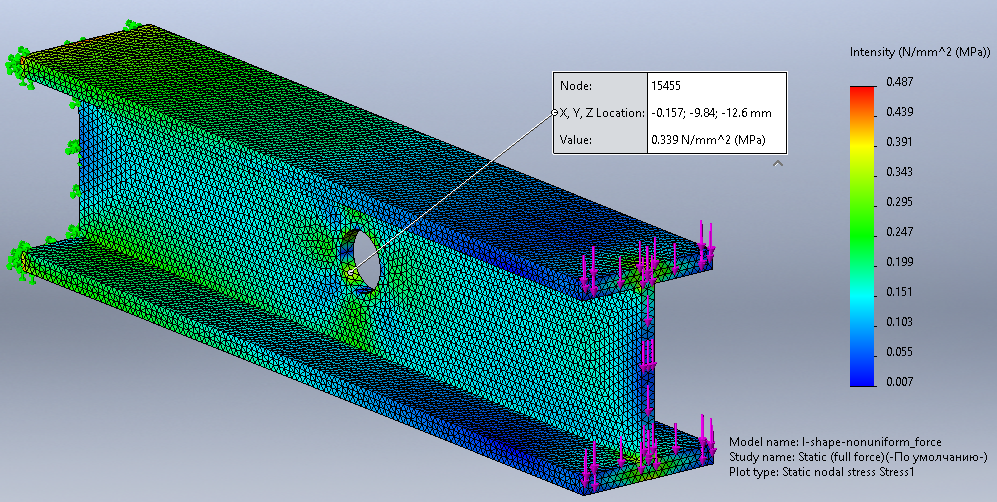Click the Intensity (N/mm^2 (MPa)) legend title
The height and width of the screenshot is (502, 997).
(x=920, y=52)
